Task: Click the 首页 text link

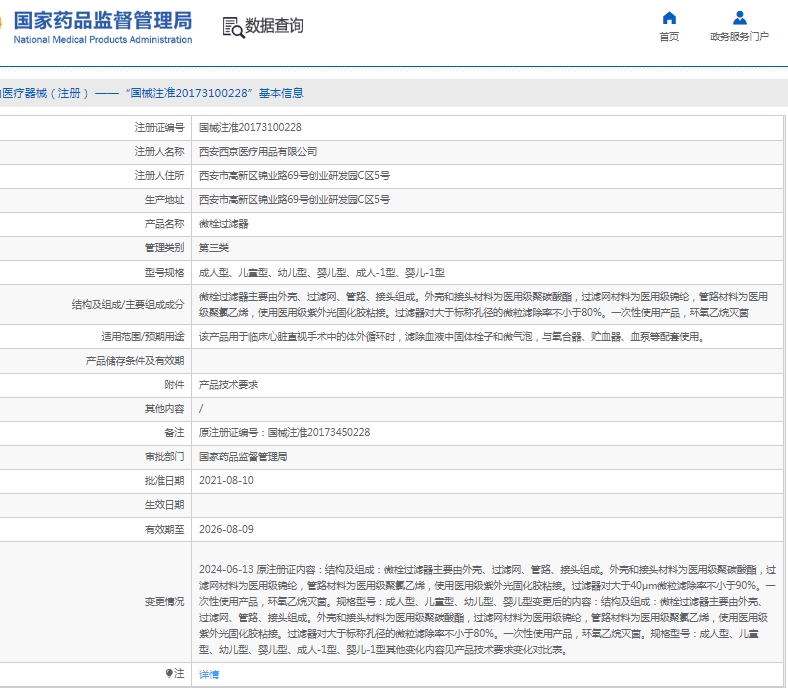Action: point(669,37)
